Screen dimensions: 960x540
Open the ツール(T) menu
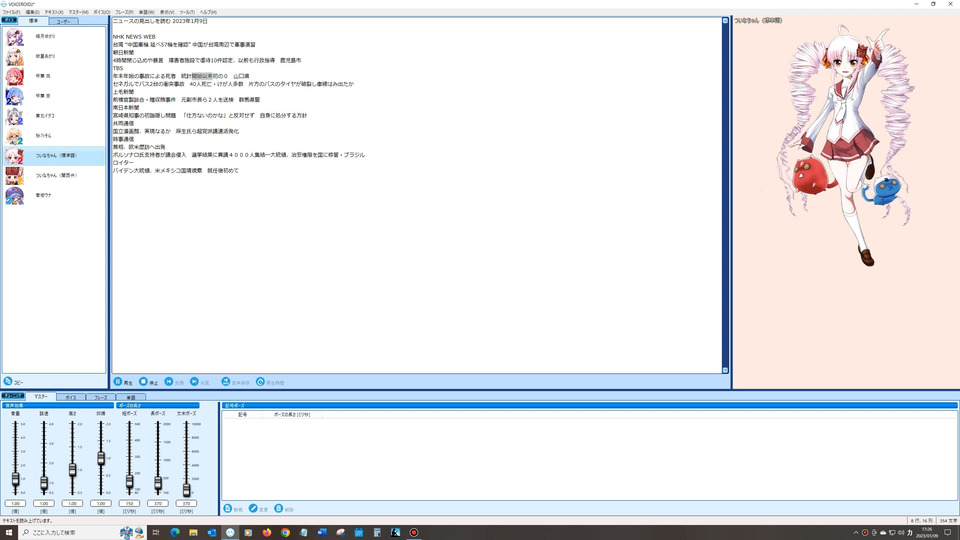[x=187, y=12]
